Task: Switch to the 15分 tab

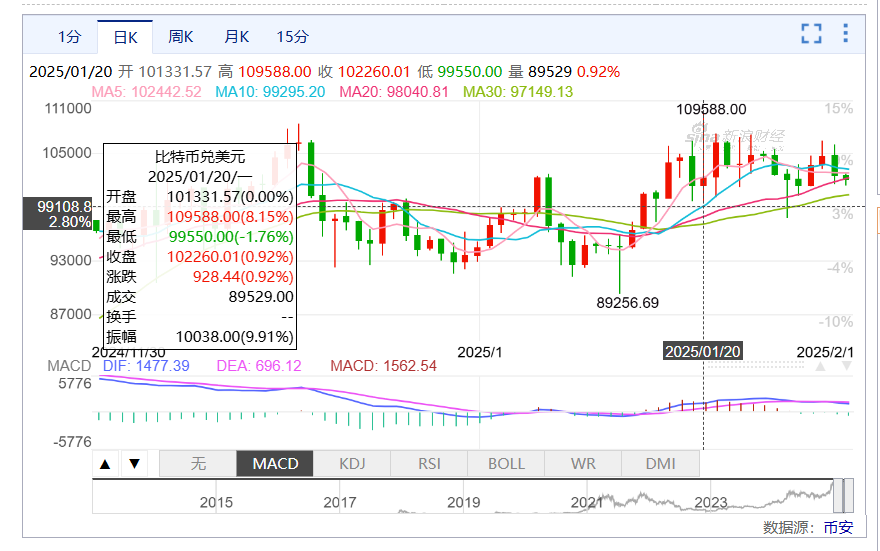Action: 292,37
